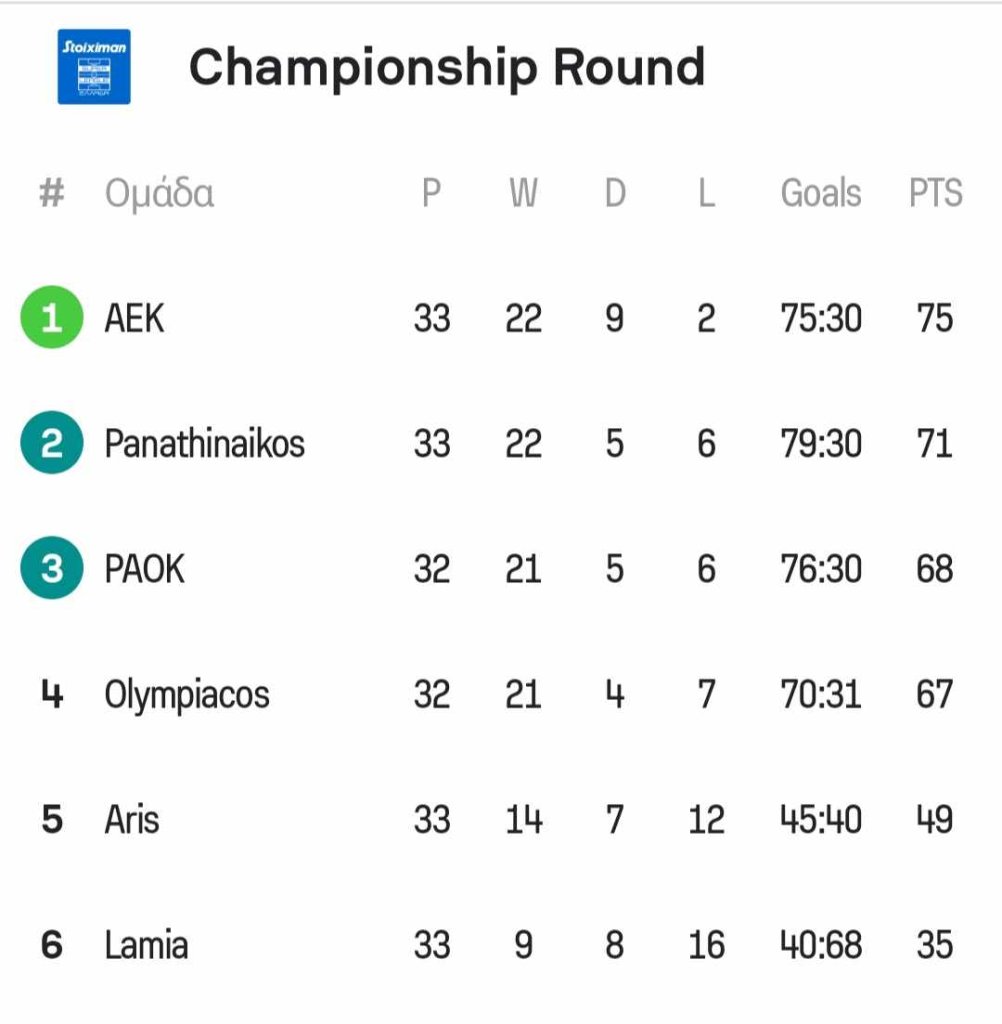This screenshot has width=1002, height=1024.
Task: Click the D draws column header
Action: (615, 193)
